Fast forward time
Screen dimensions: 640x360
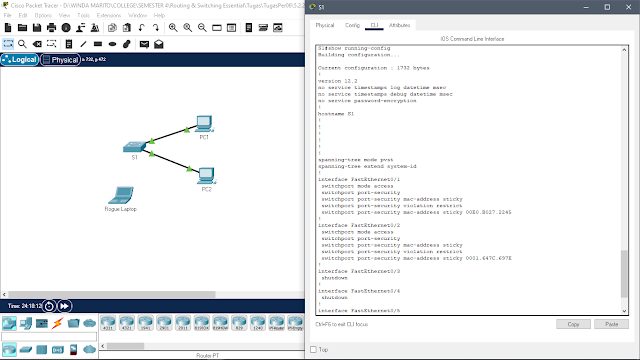tap(64, 306)
